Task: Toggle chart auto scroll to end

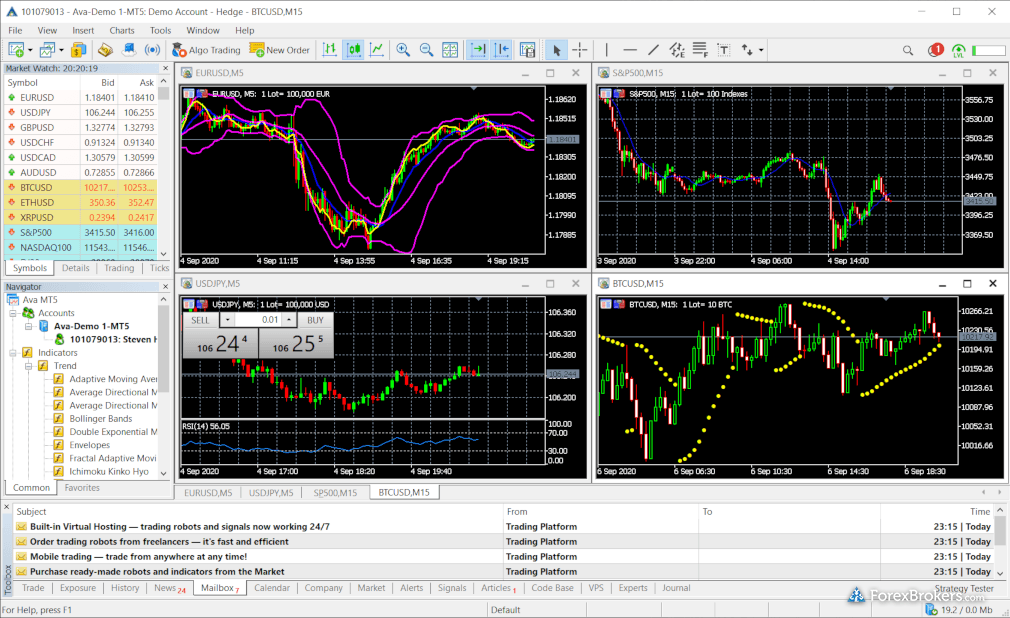Action: [x=477, y=50]
